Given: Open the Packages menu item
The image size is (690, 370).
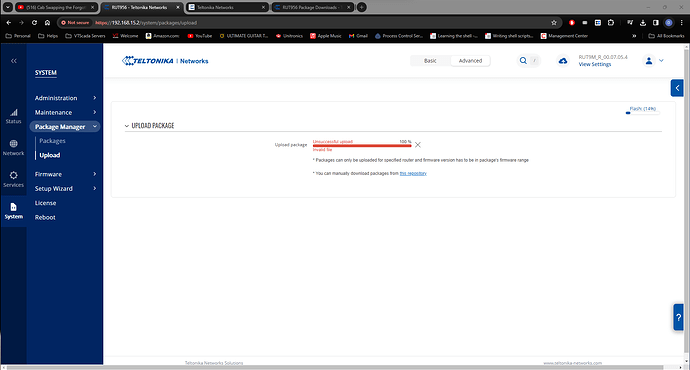Looking at the screenshot, I should (x=52, y=141).
